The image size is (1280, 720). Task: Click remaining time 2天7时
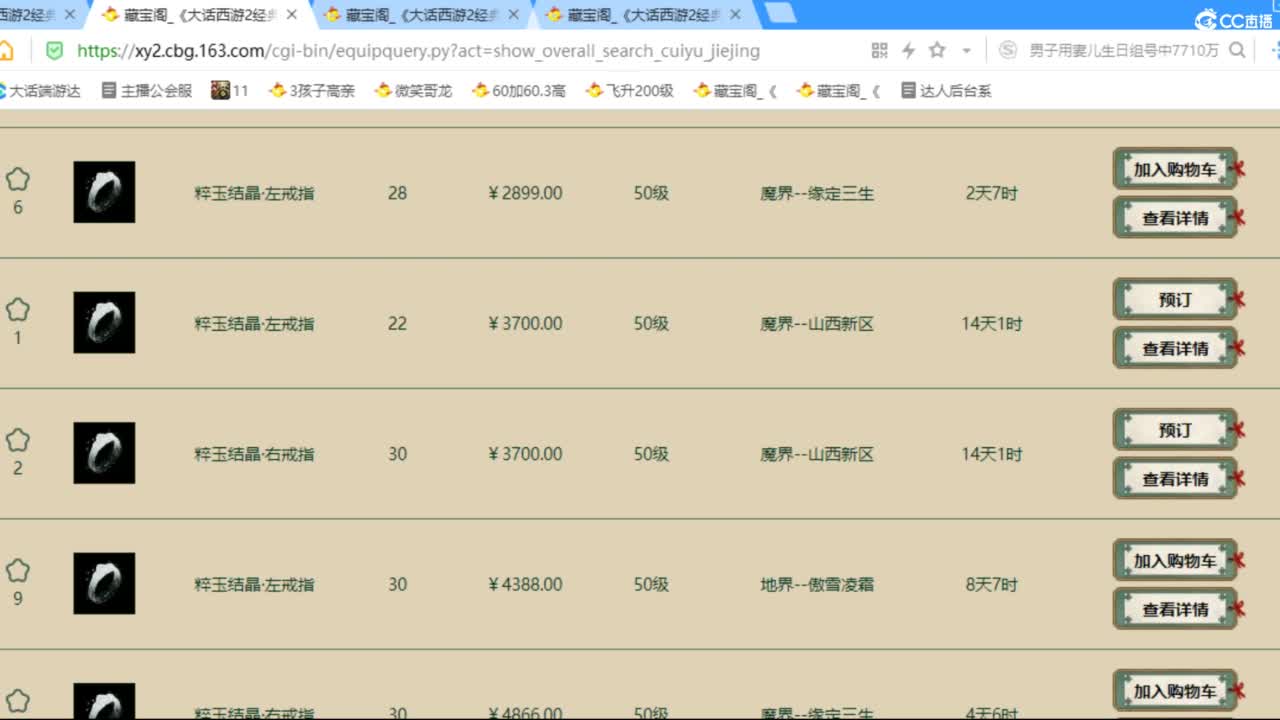coord(991,193)
